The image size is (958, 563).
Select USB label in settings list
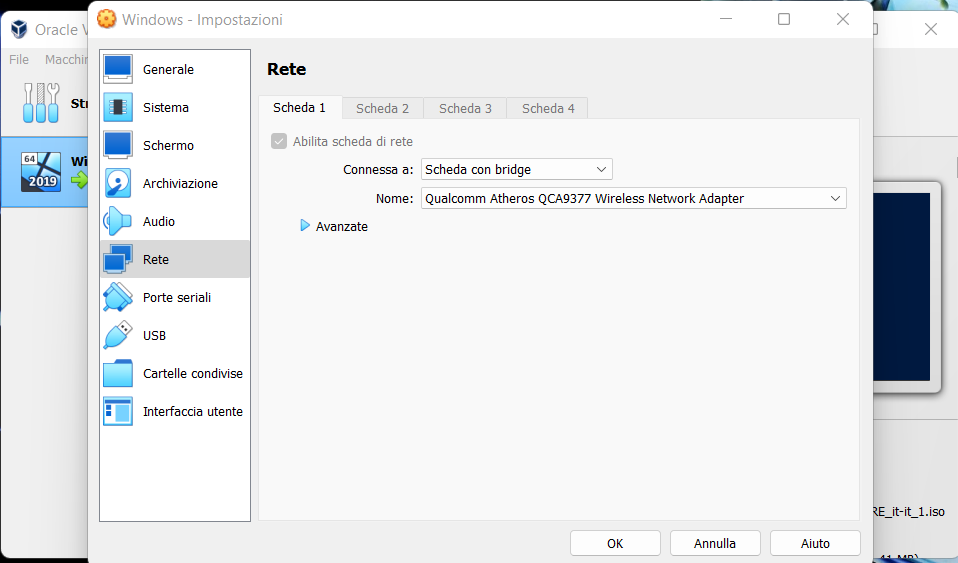tap(154, 336)
